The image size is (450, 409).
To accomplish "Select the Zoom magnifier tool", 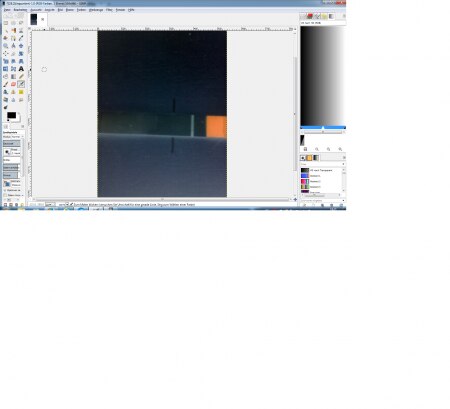I will point(6,46).
